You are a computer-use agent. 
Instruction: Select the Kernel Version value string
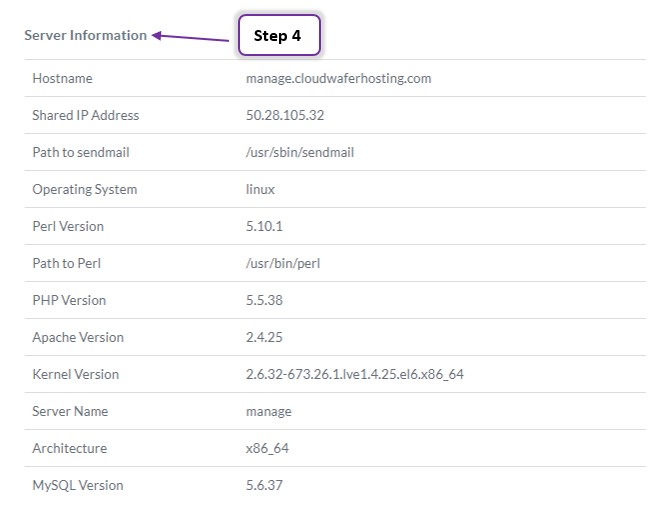pos(354,374)
